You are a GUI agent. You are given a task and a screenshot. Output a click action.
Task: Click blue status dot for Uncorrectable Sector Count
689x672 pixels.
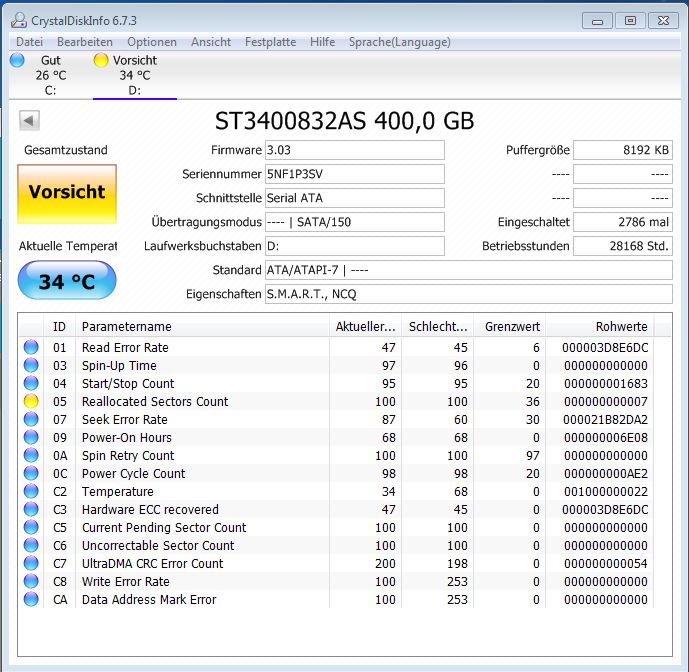(31, 545)
